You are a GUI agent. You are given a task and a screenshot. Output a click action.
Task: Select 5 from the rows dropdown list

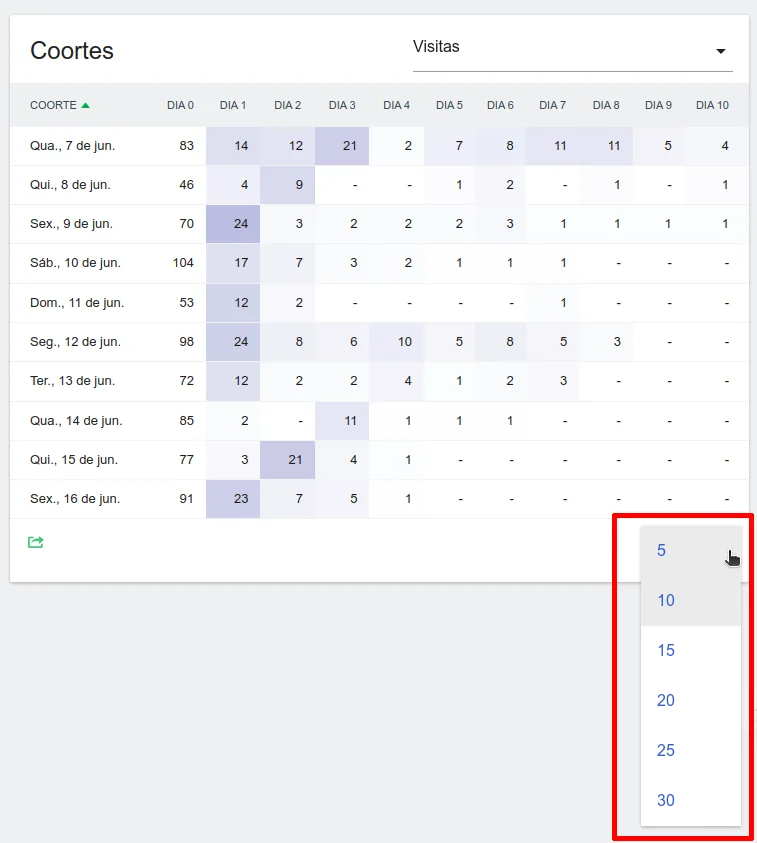point(662,550)
